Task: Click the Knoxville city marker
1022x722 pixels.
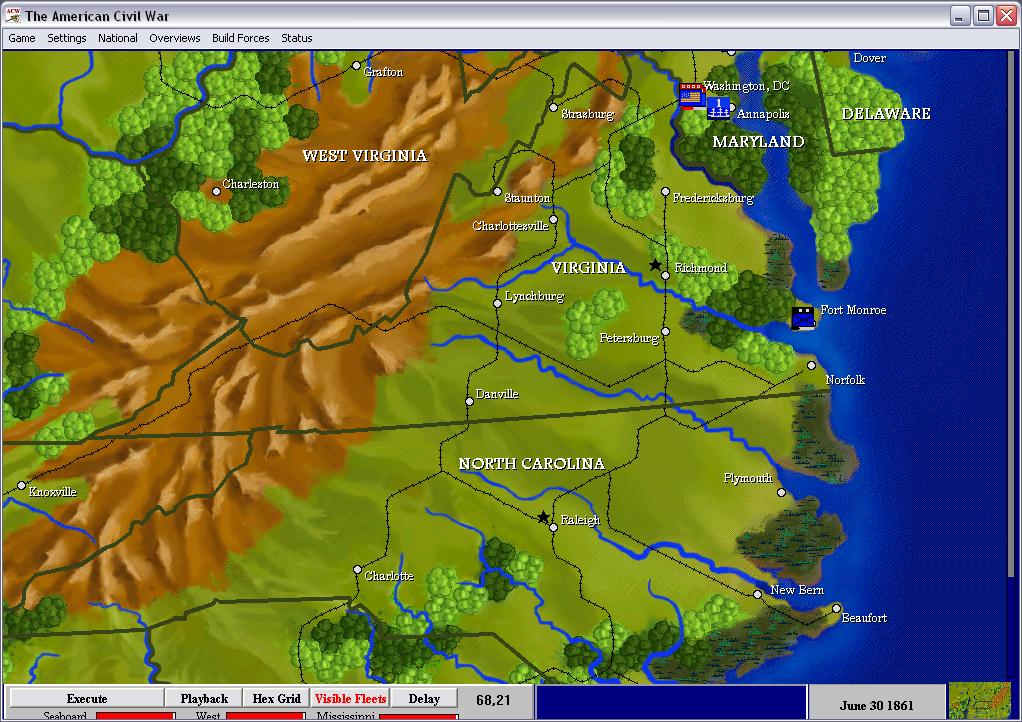Action: coord(22,485)
